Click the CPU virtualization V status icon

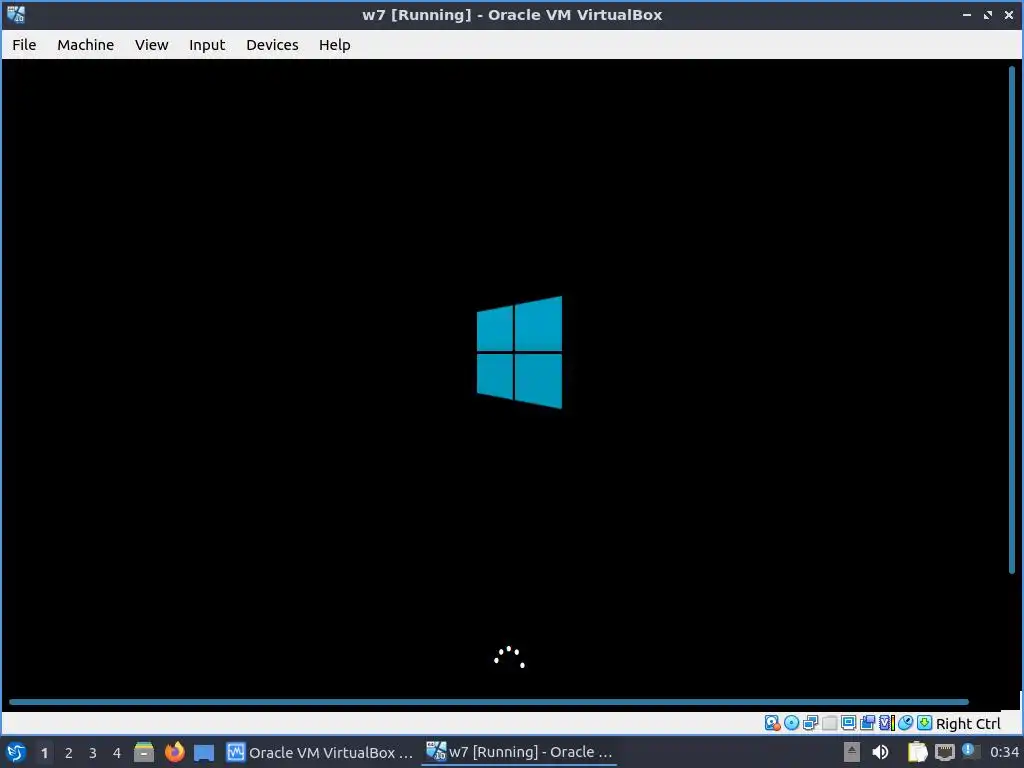886,723
